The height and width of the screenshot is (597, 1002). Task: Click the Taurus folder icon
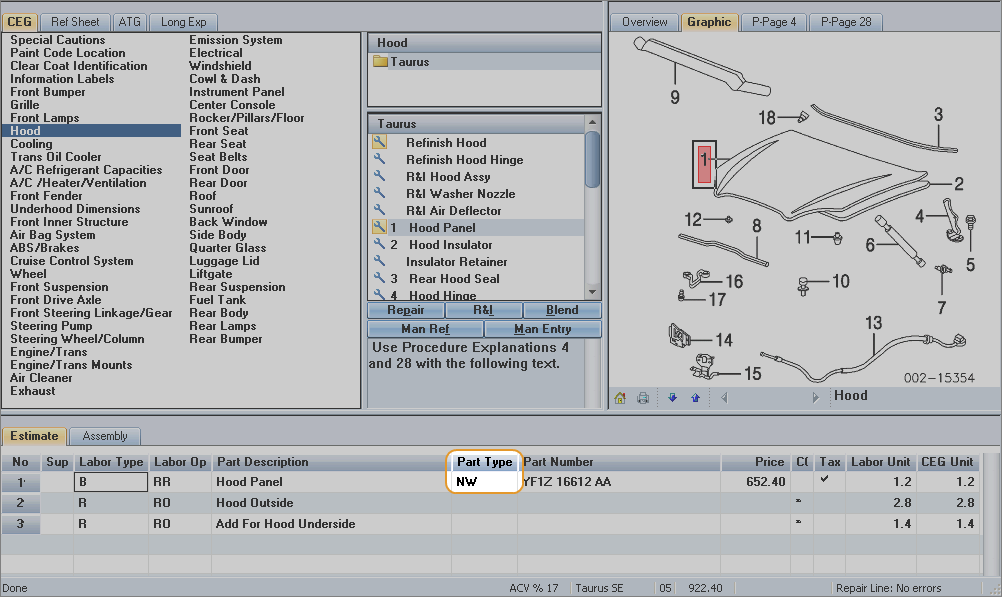380,62
